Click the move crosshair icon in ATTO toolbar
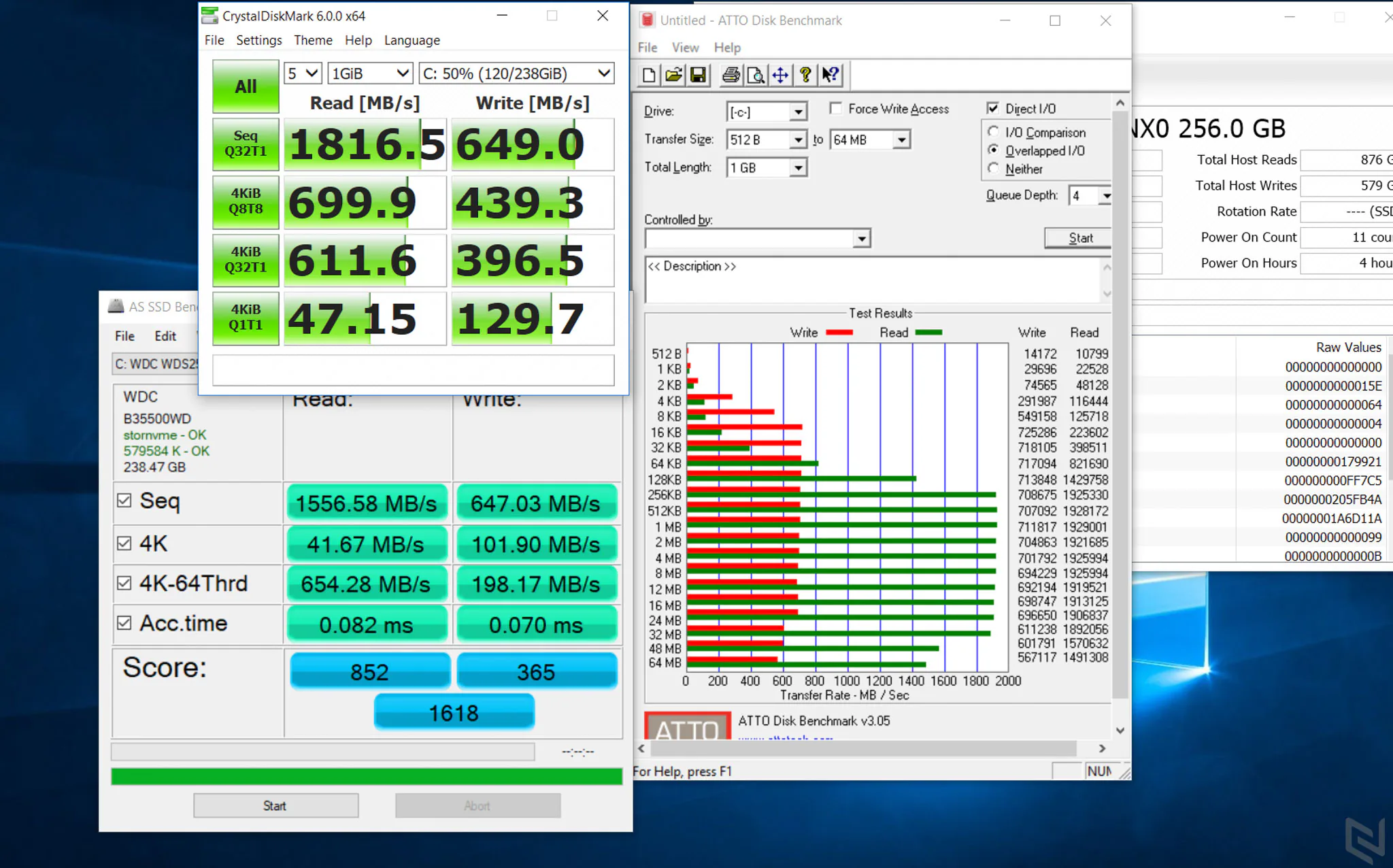Screen dimensions: 1393x868 tap(780, 75)
